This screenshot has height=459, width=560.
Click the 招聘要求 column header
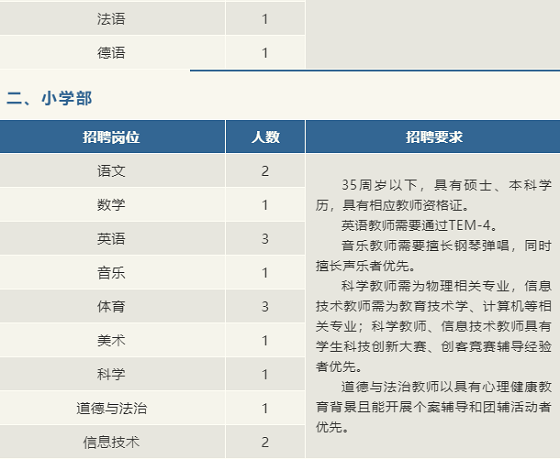433,137
